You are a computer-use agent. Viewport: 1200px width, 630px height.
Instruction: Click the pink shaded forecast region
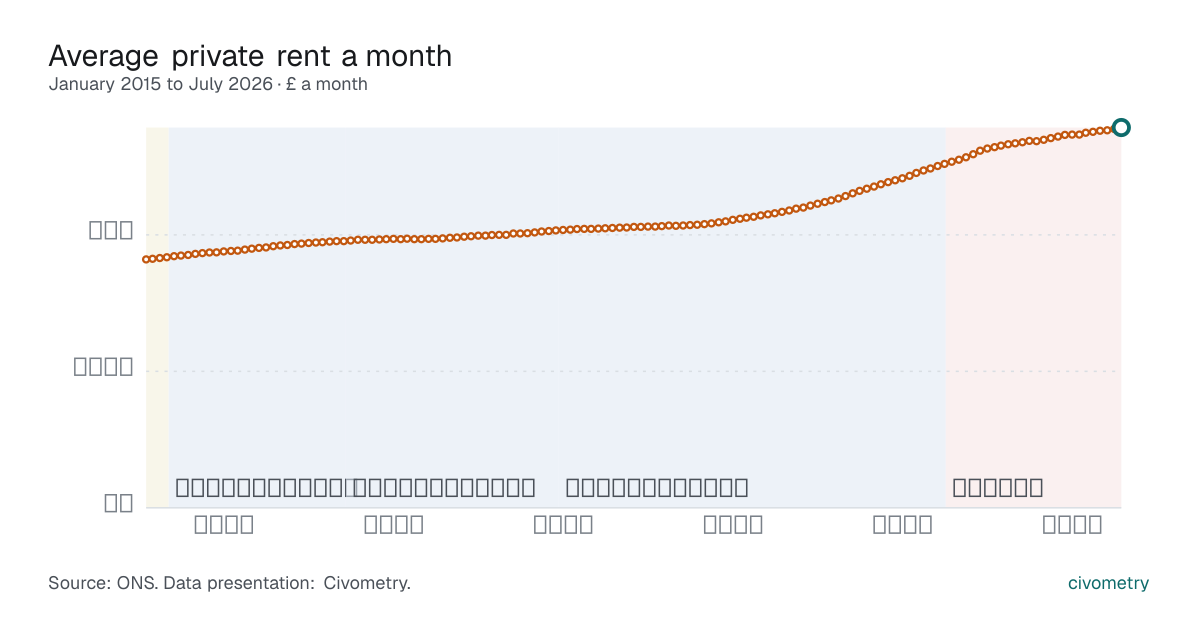click(1033, 317)
